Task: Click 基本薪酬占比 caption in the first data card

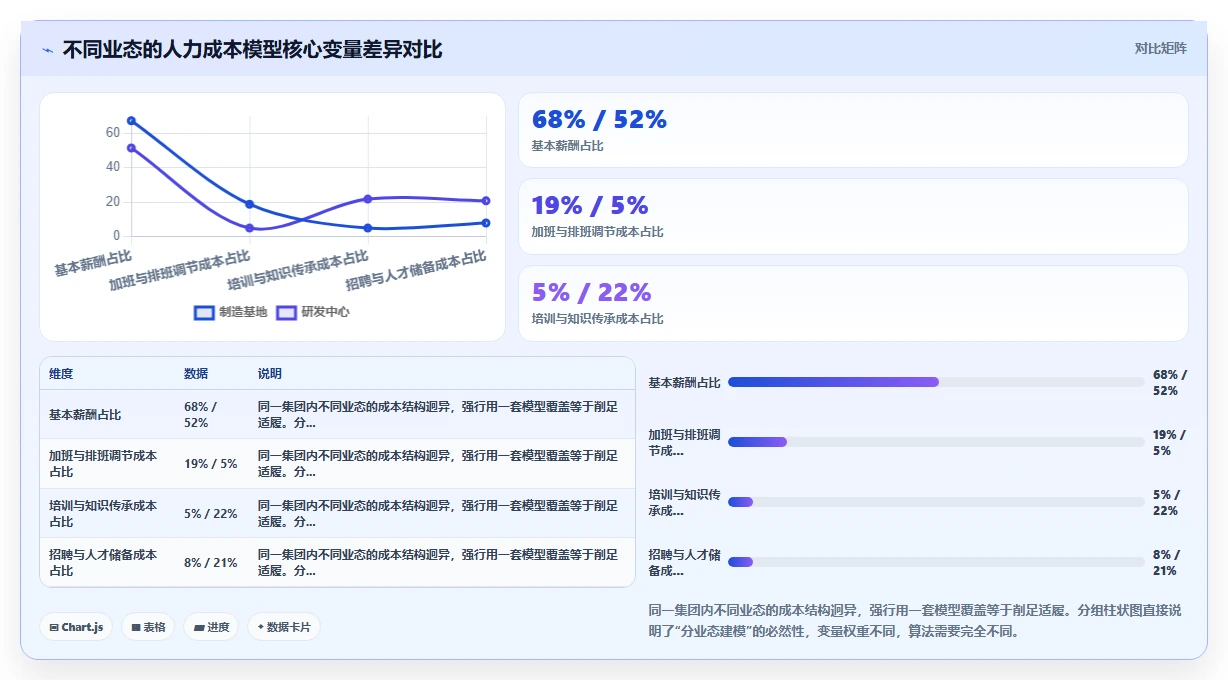Action: (x=568, y=146)
